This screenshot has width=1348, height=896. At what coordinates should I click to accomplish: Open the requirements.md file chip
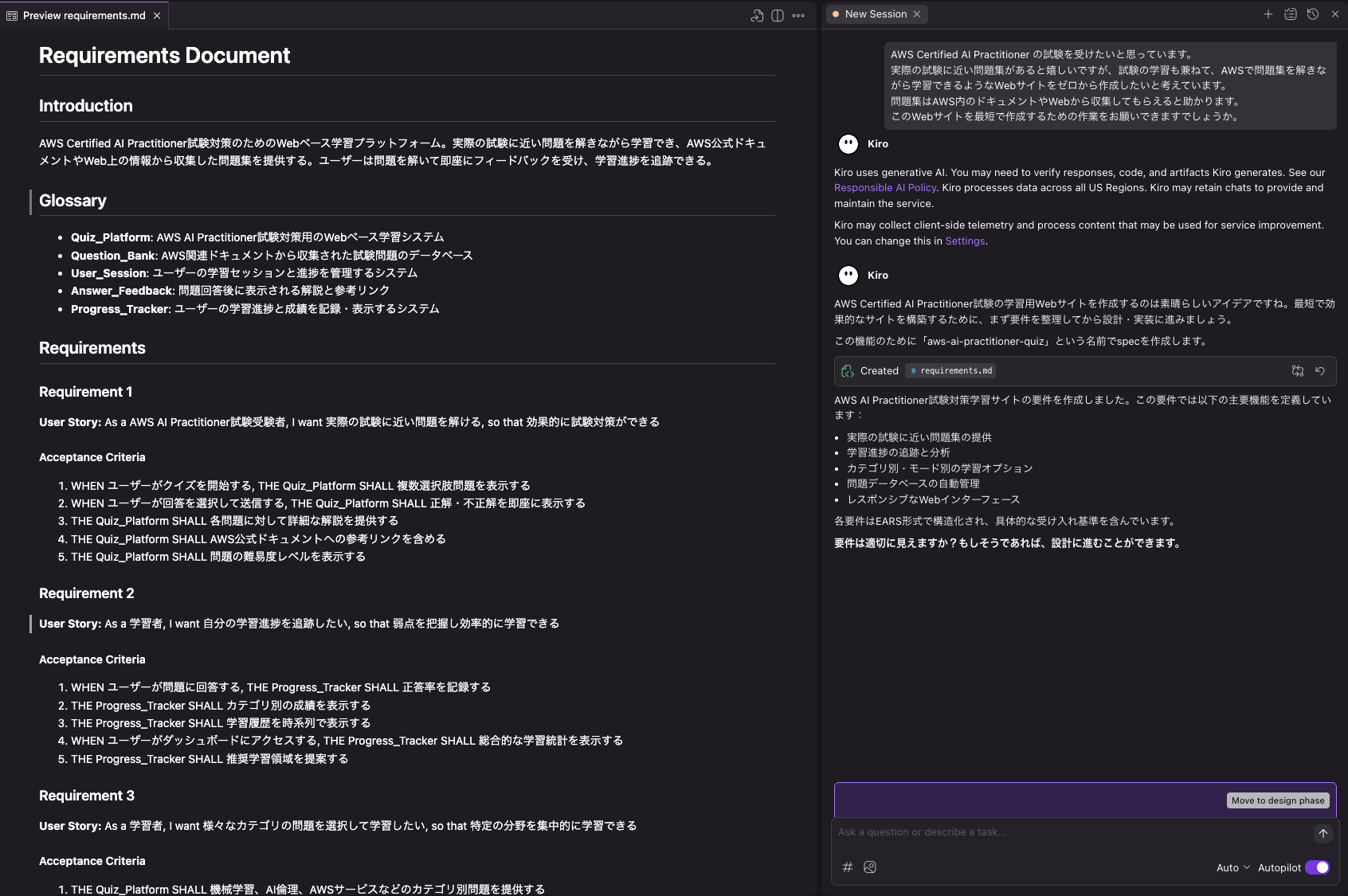951,371
